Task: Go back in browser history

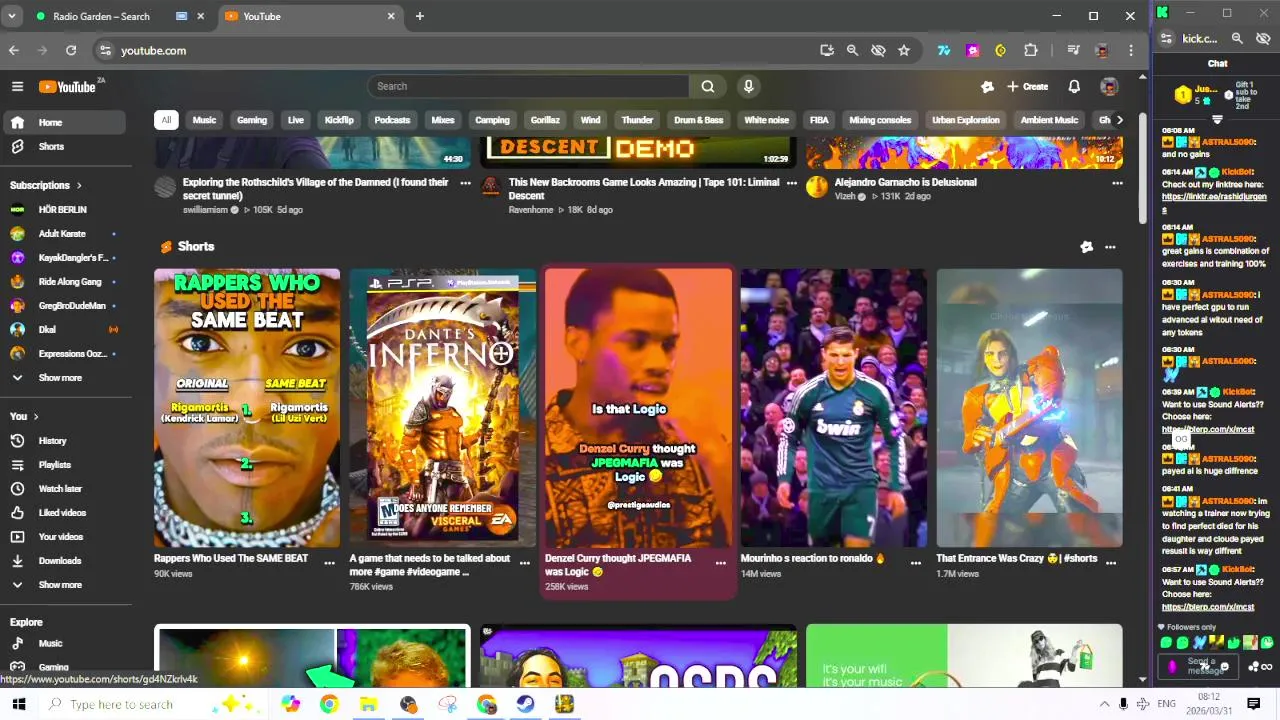Action: pos(14,50)
